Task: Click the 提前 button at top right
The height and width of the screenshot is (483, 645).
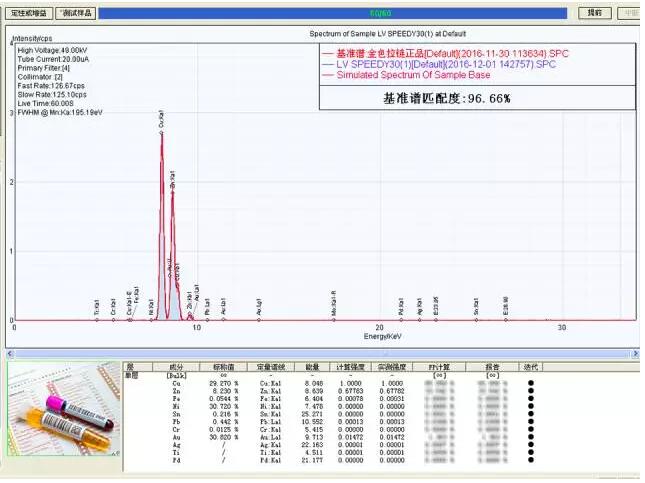Action: click(x=595, y=13)
